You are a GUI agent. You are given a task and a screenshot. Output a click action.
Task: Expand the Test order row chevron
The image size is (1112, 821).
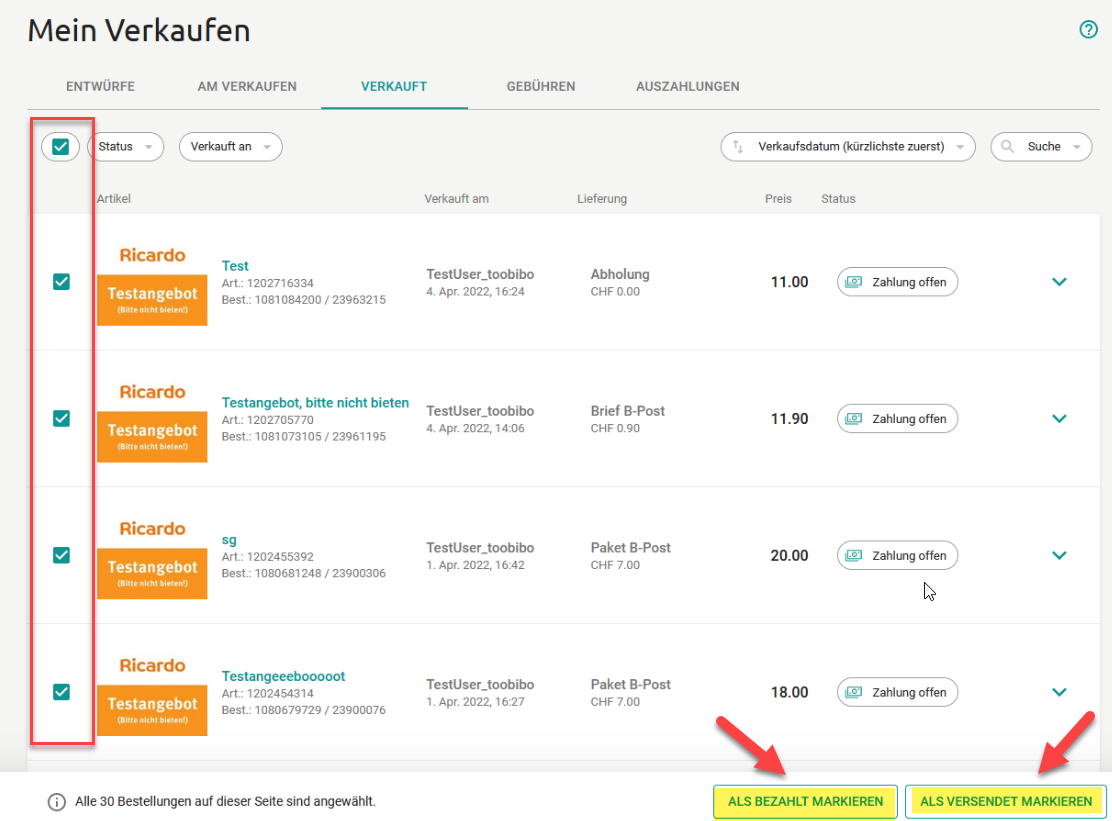click(x=1059, y=282)
